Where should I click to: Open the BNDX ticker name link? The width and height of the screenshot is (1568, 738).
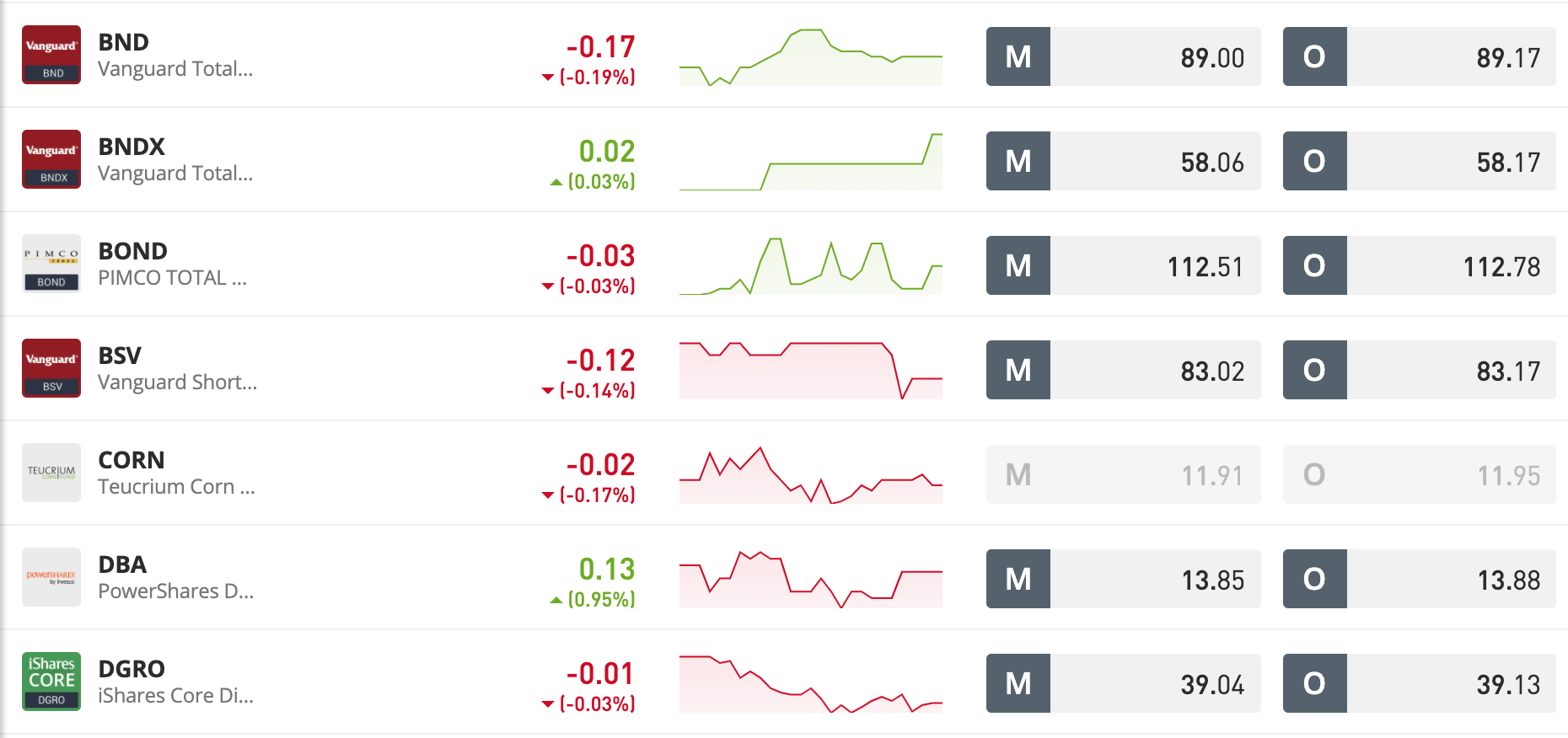(132, 147)
